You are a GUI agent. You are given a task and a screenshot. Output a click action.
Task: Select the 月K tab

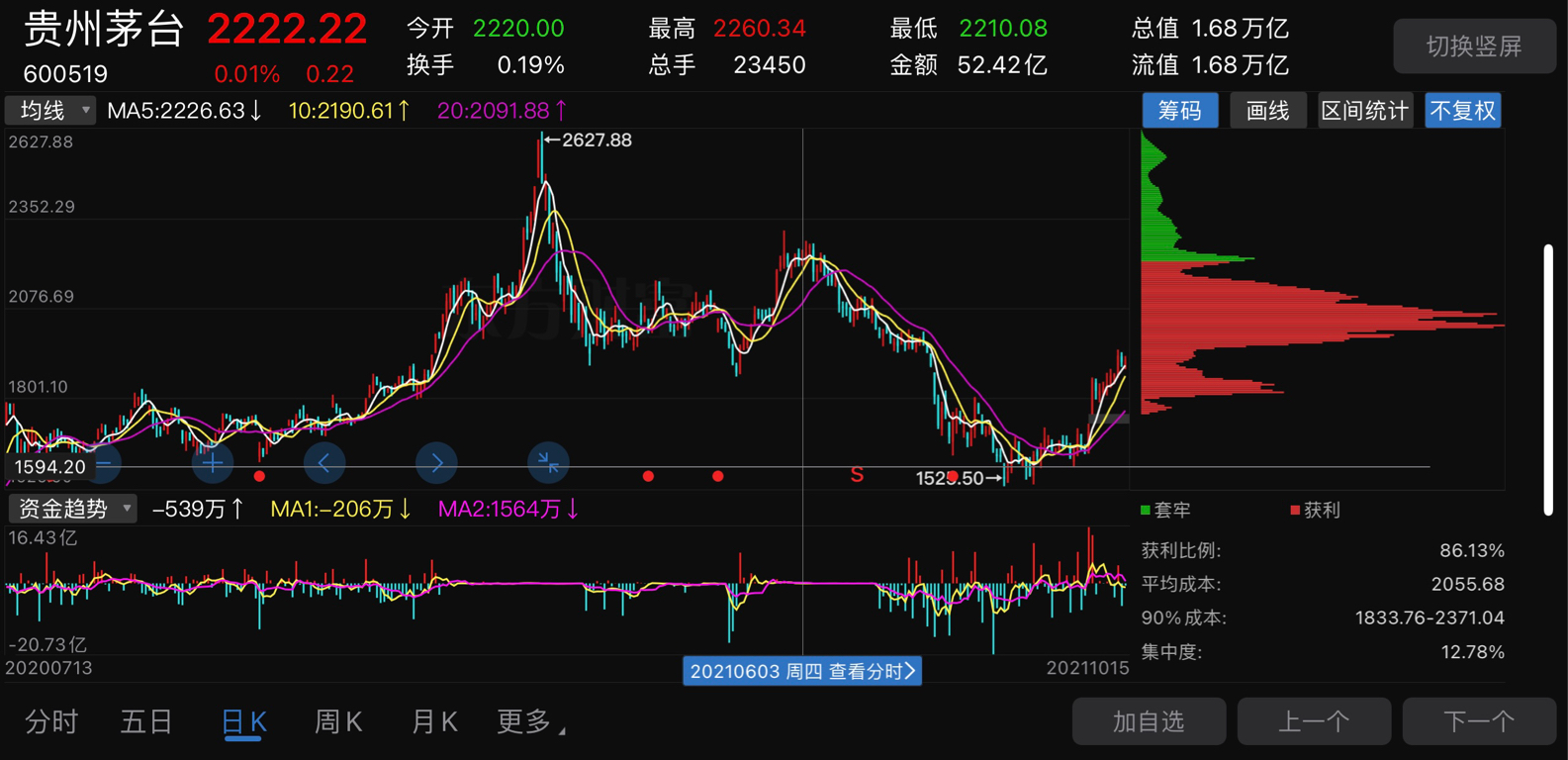[x=434, y=721]
